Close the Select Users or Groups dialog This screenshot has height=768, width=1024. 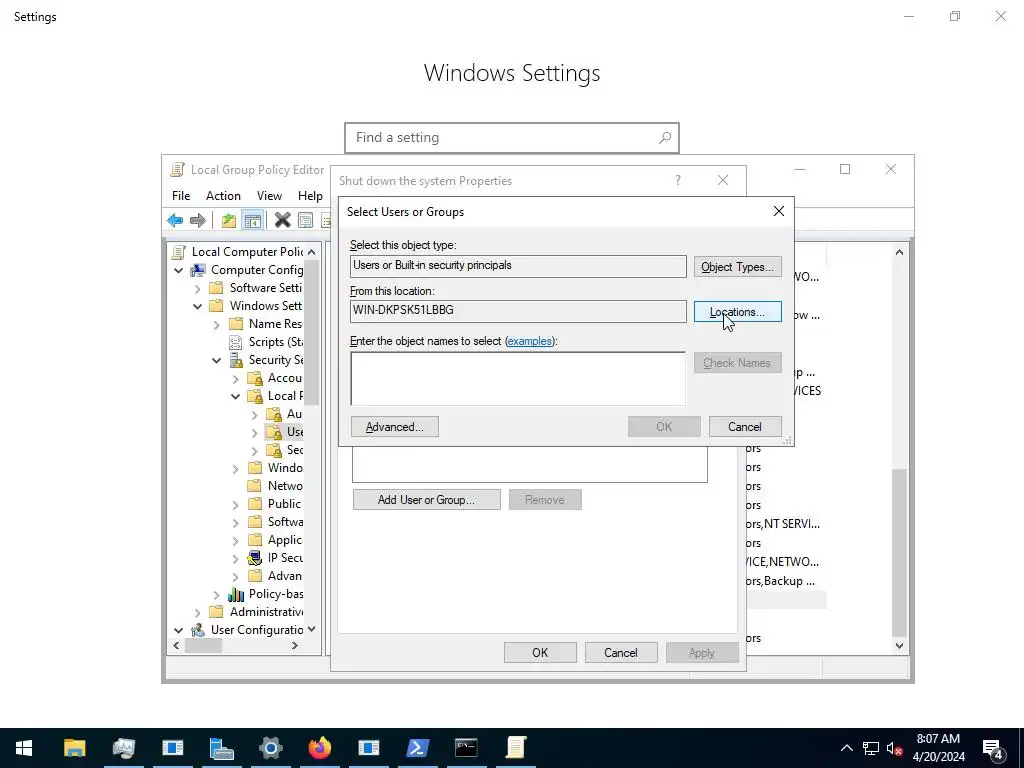(778, 211)
